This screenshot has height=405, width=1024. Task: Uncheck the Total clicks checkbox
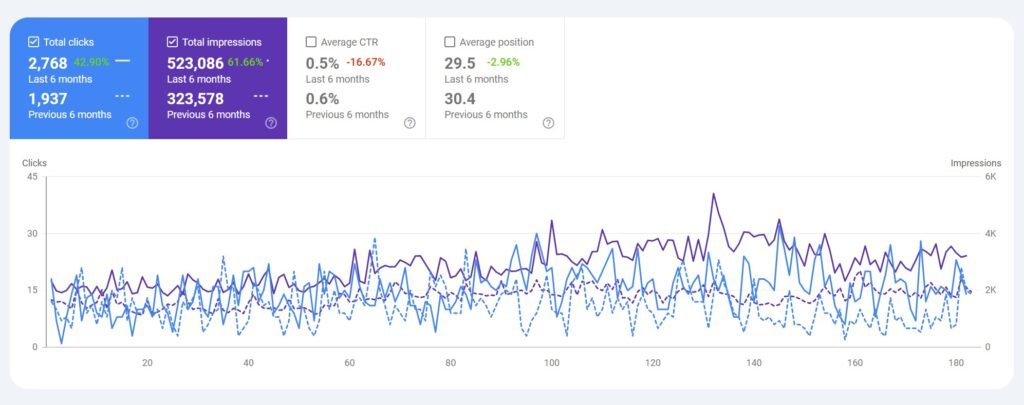pos(33,42)
